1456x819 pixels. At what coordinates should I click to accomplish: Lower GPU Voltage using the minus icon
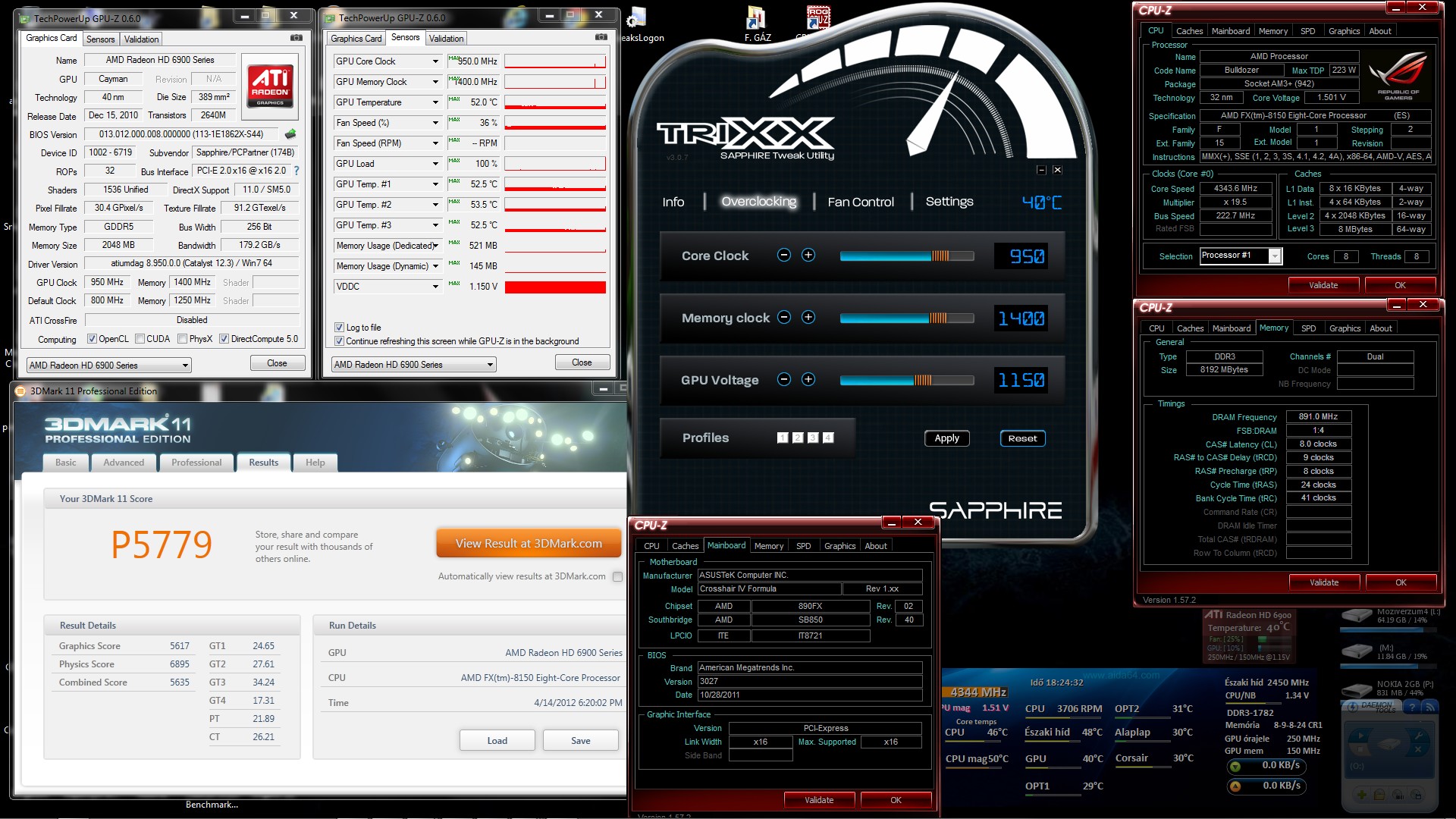point(784,379)
